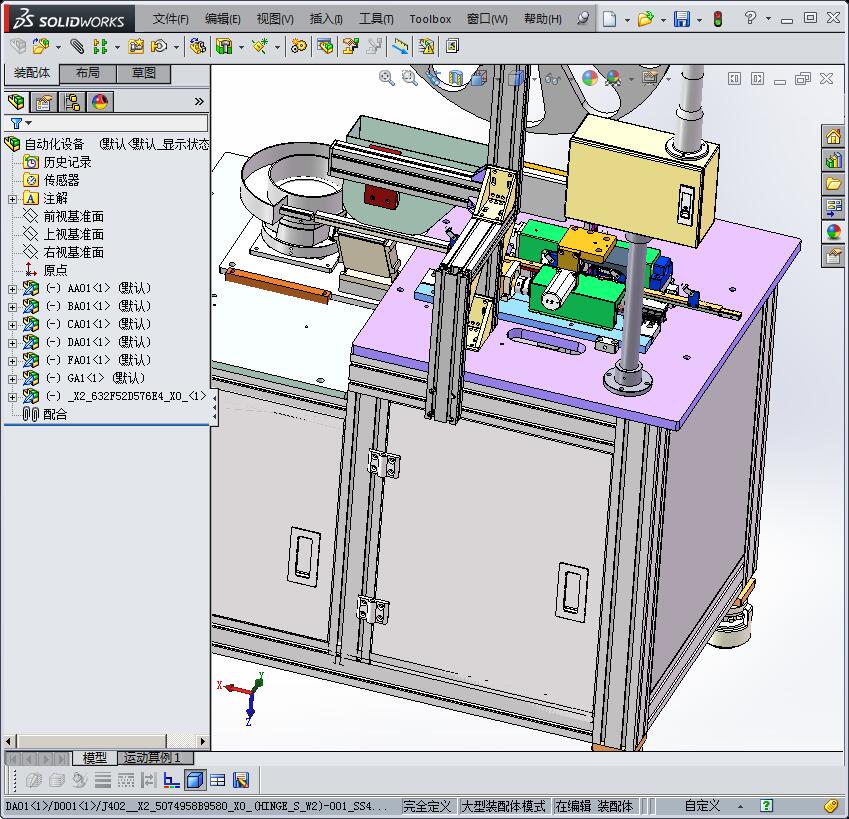Click the feature tree horizontal scrollbar
The width and height of the screenshot is (849, 819).
coord(106,741)
